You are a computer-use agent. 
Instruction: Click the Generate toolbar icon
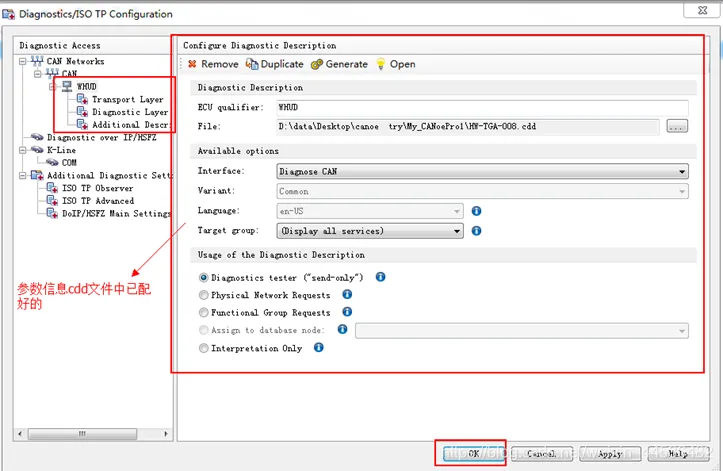317,64
